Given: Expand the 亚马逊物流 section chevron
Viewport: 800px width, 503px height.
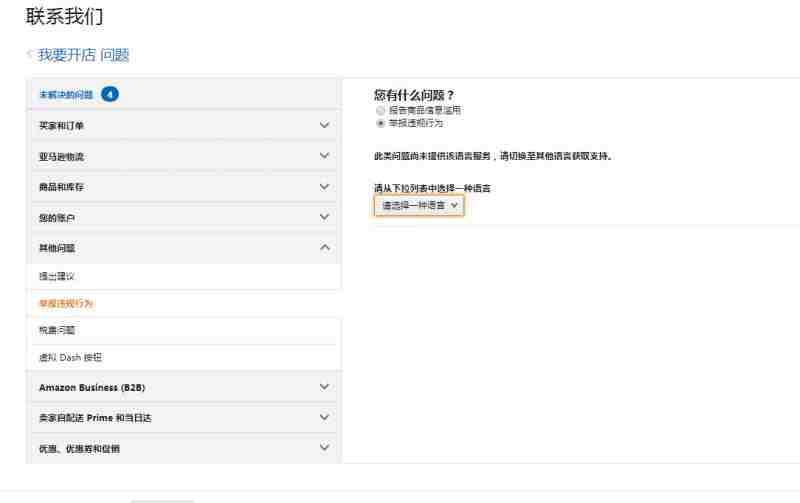Looking at the screenshot, I should pos(323,156).
